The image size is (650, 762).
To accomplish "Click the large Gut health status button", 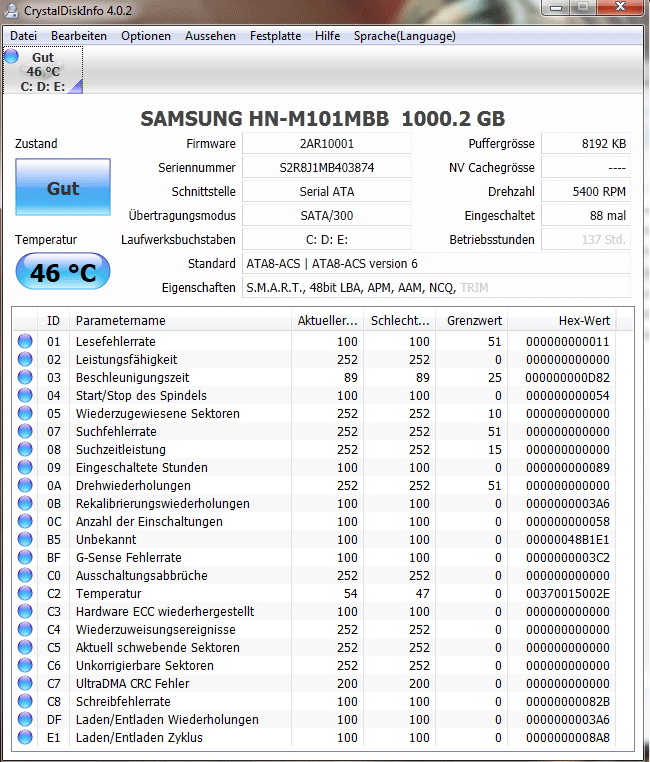I will point(63,187).
